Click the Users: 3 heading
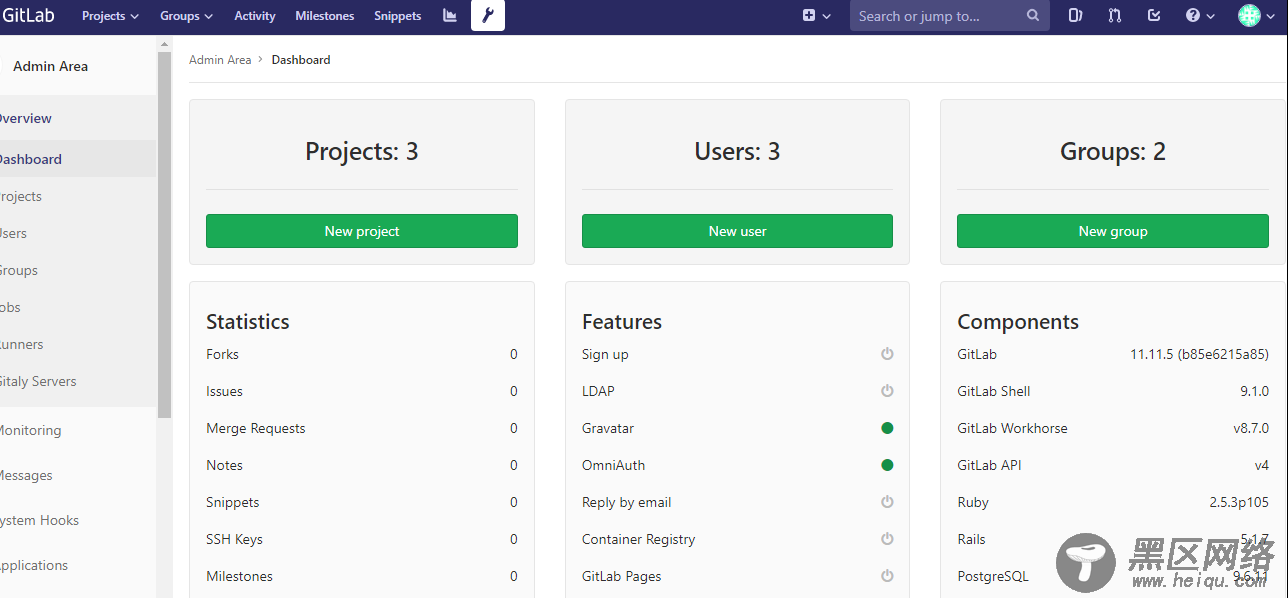Viewport: 1288px width, 598px height. coord(737,152)
